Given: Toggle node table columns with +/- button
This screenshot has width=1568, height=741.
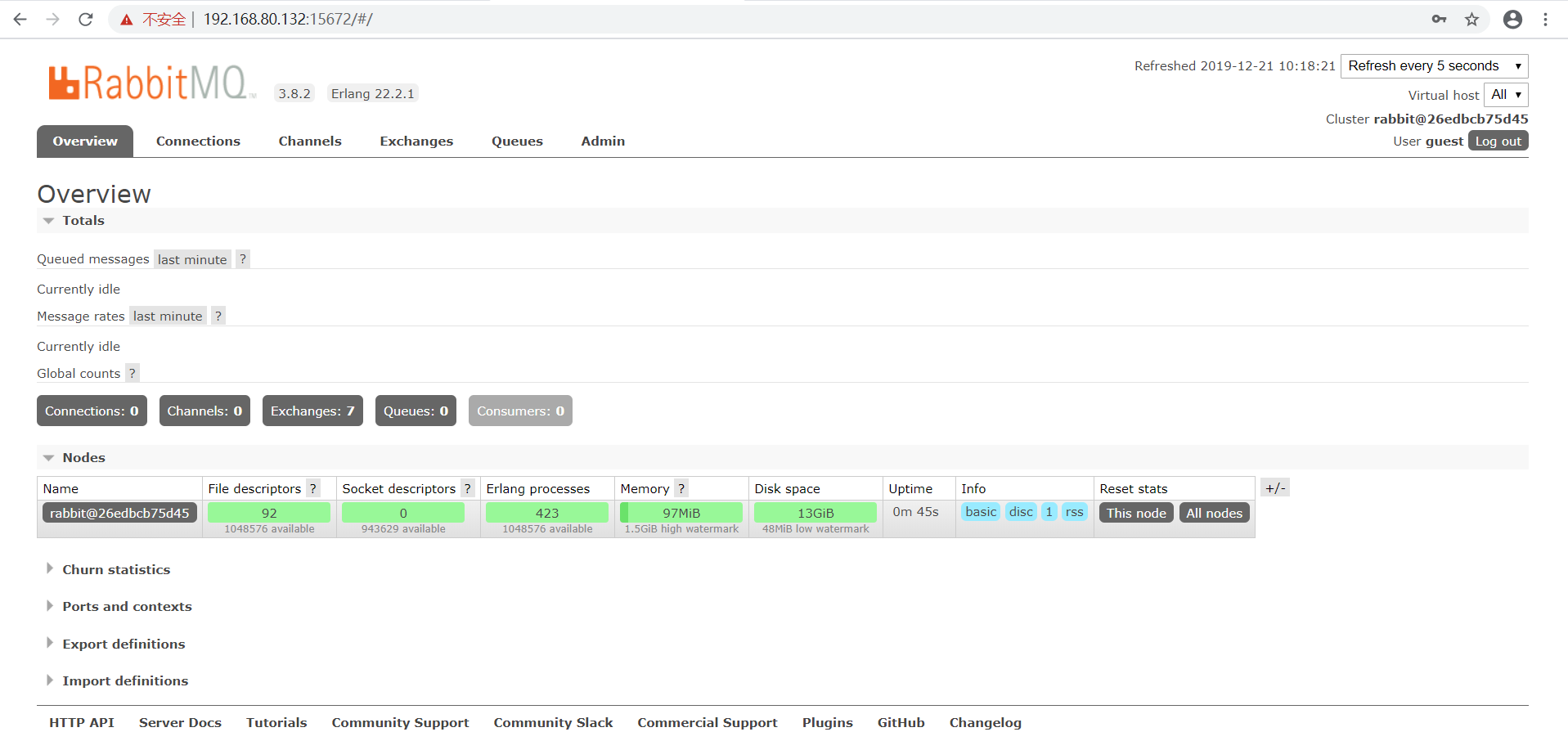Looking at the screenshot, I should pos(1275,488).
